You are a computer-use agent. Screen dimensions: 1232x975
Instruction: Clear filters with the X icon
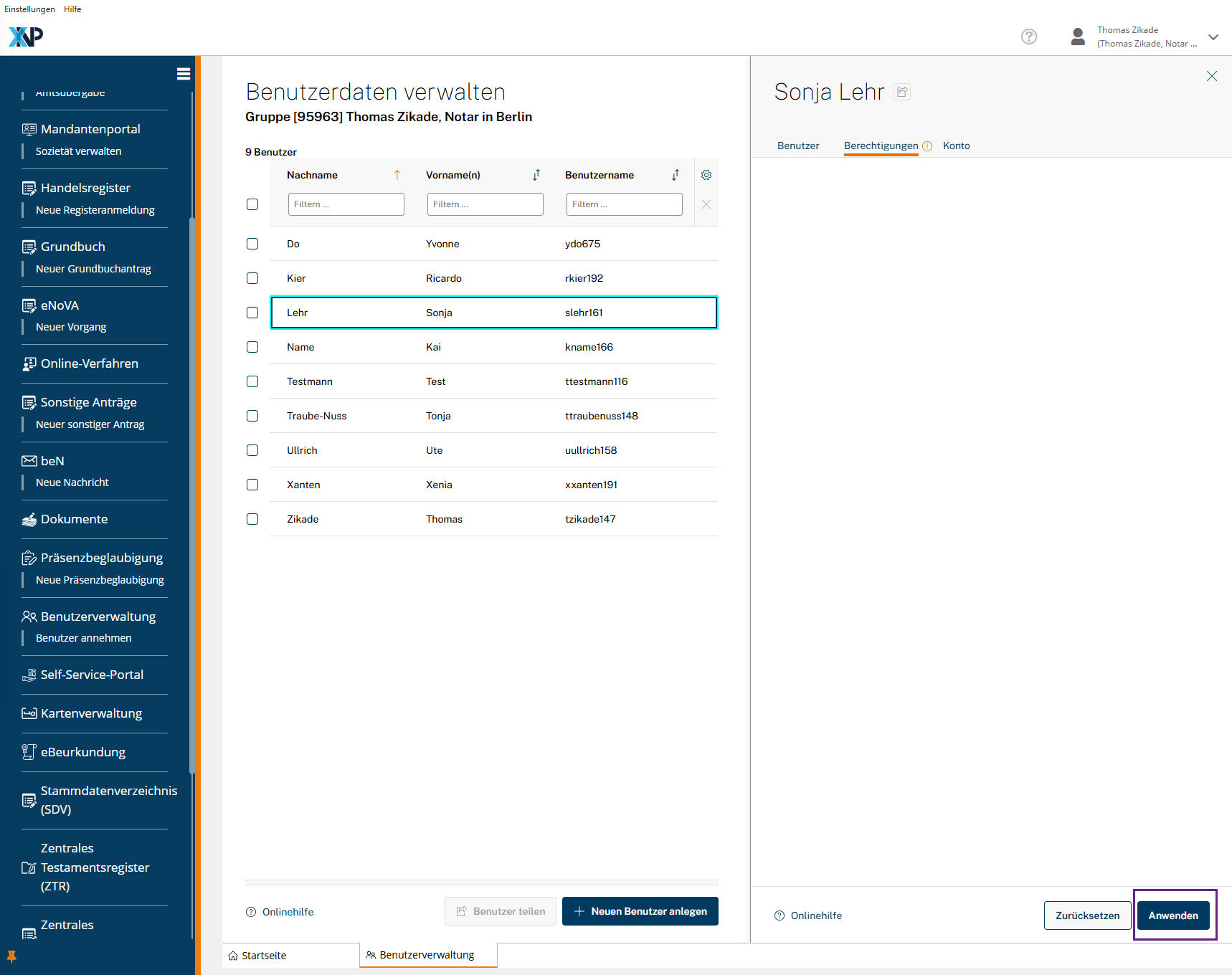point(706,204)
